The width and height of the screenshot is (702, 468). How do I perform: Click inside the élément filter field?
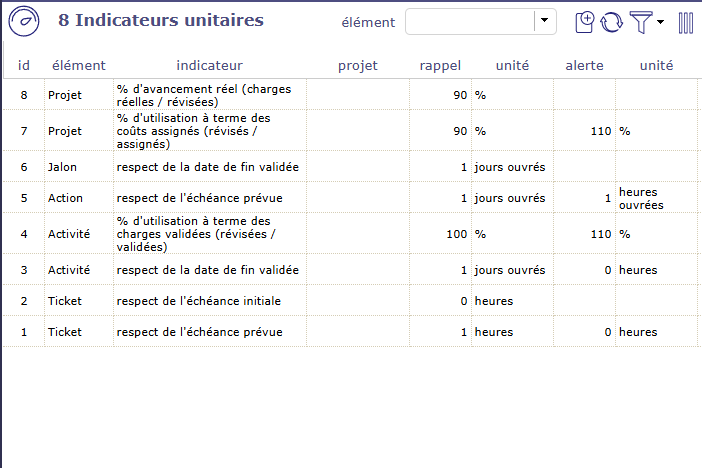tap(469, 21)
